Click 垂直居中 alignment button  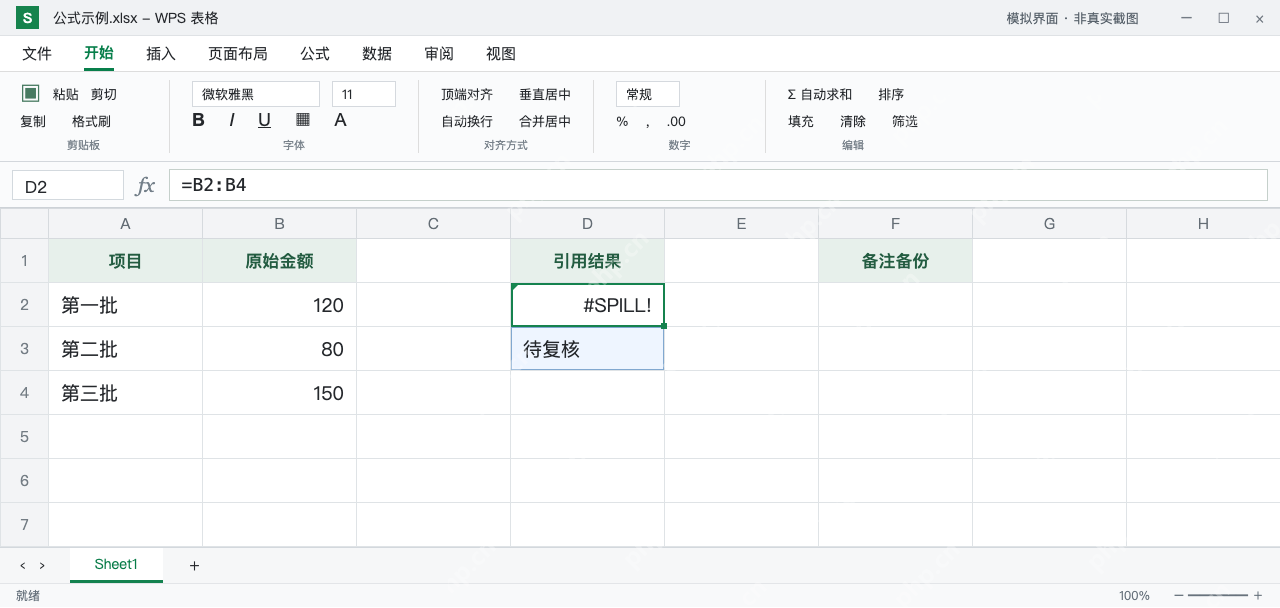click(545, 94)
